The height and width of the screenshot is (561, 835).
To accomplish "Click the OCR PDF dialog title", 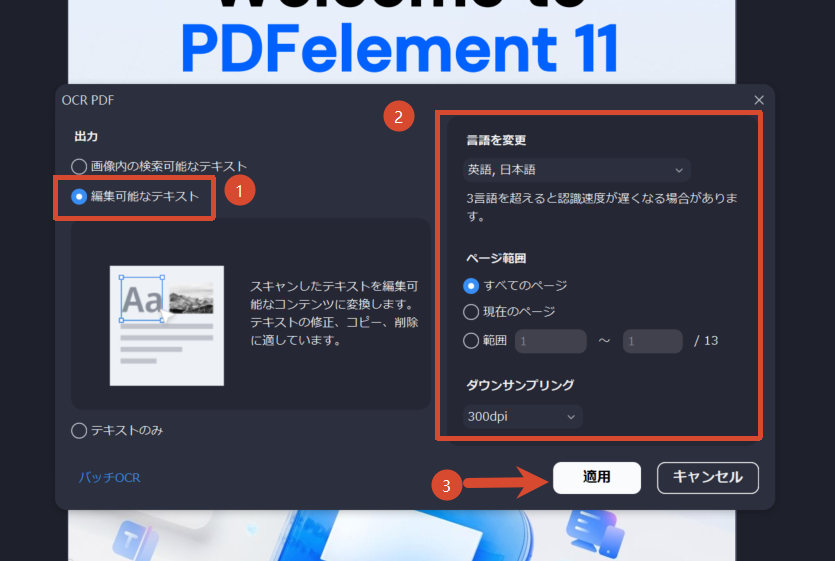I will (88, 100).
